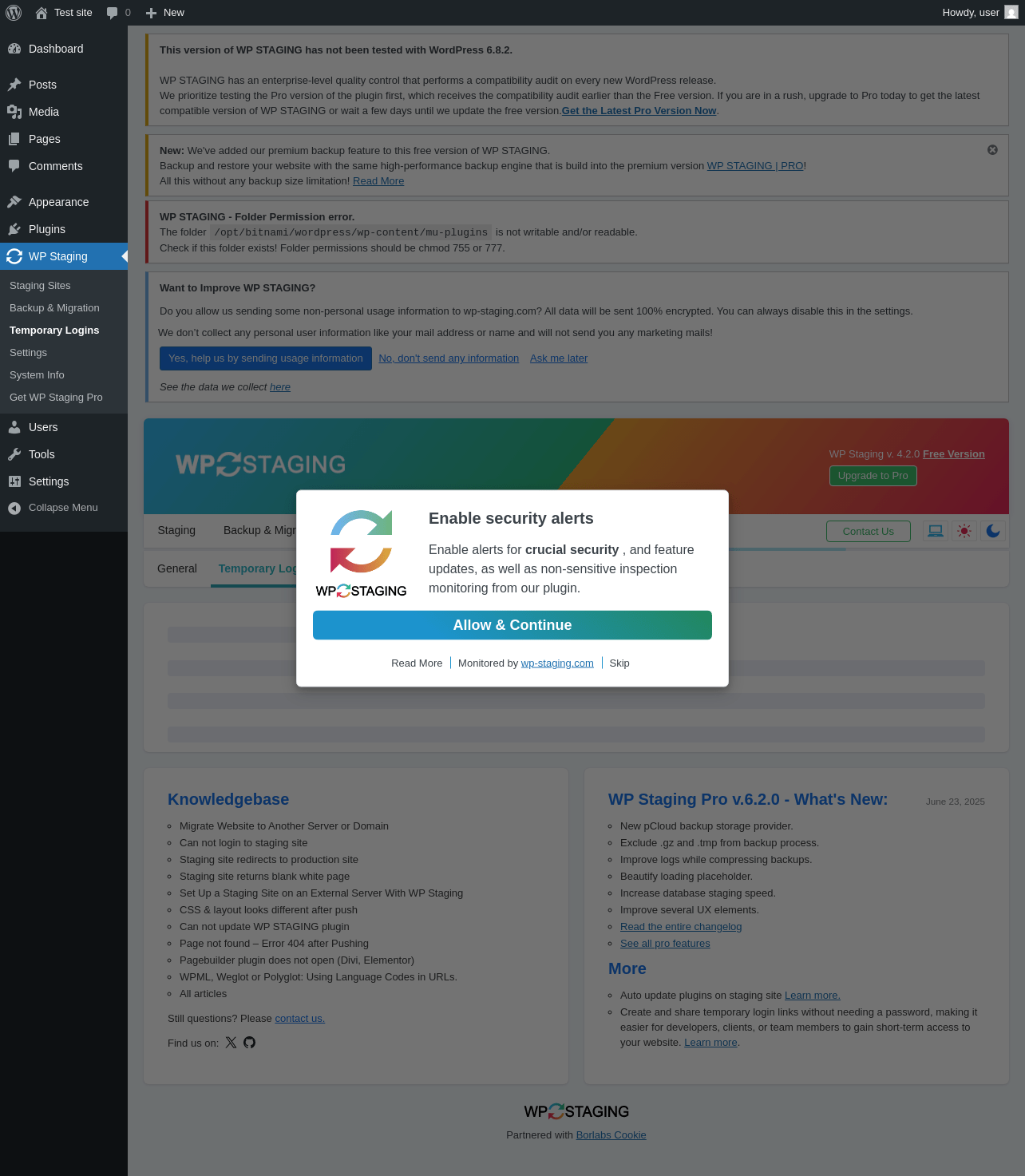Open the Borlabs Cookie partner link

pos(611,1135)
